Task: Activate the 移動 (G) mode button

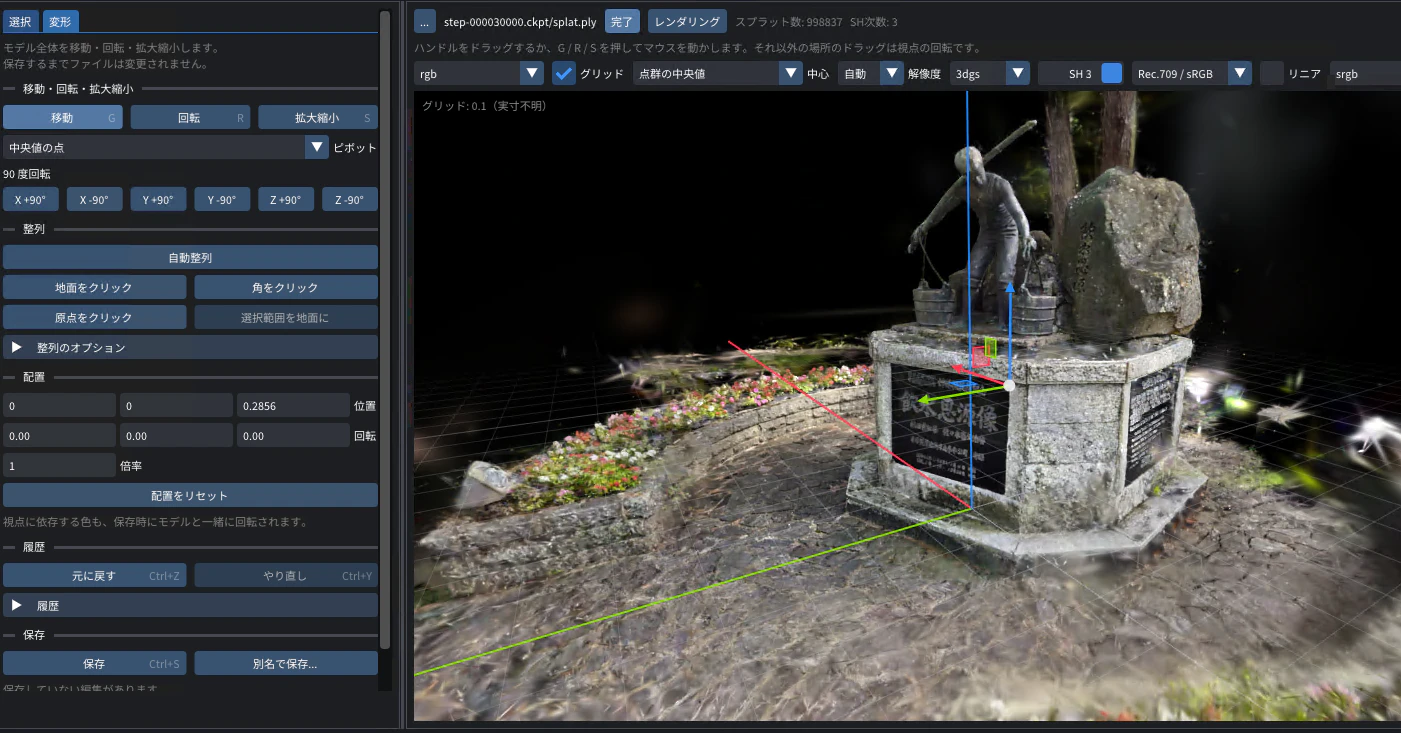Action: point(63,117)
